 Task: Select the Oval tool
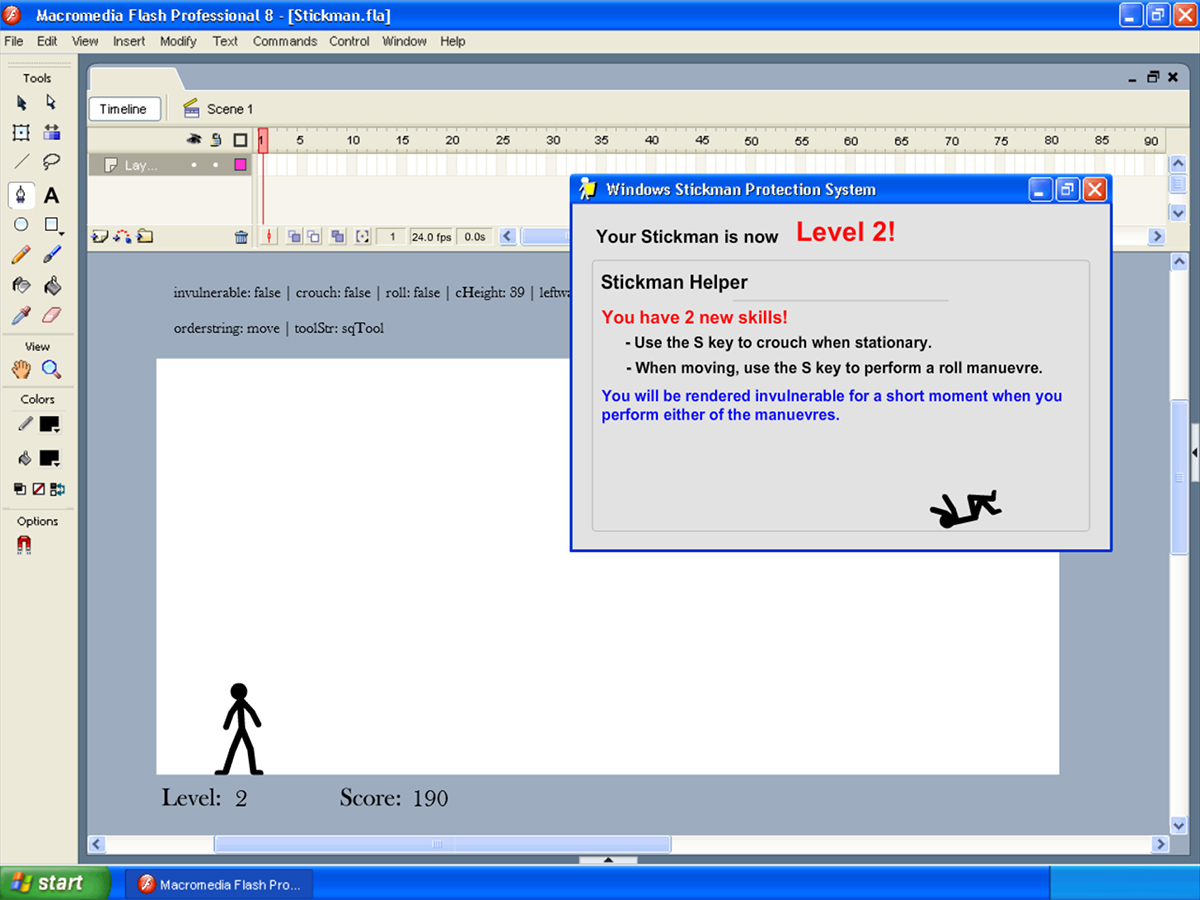21,225
